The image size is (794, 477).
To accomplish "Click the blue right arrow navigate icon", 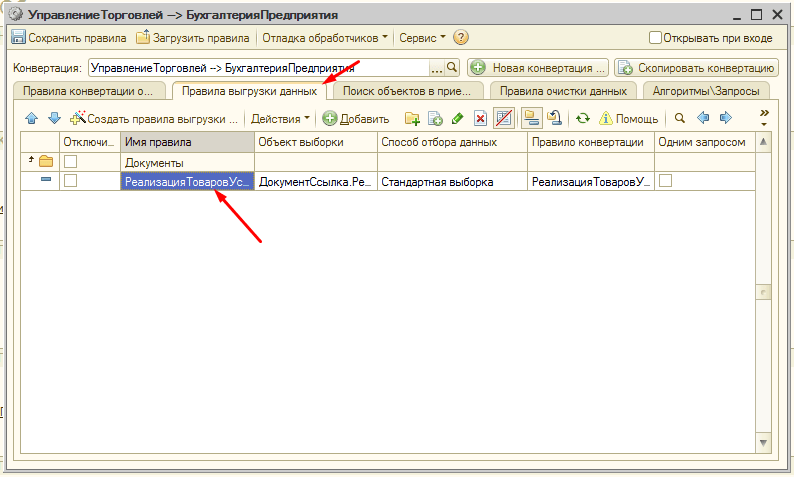I will tap(726, 118).
